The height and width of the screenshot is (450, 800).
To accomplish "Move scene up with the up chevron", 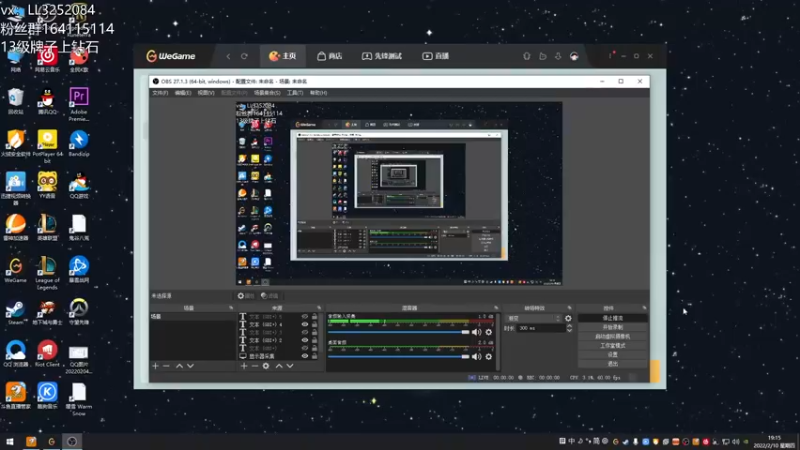I will (x=179, y=366).
